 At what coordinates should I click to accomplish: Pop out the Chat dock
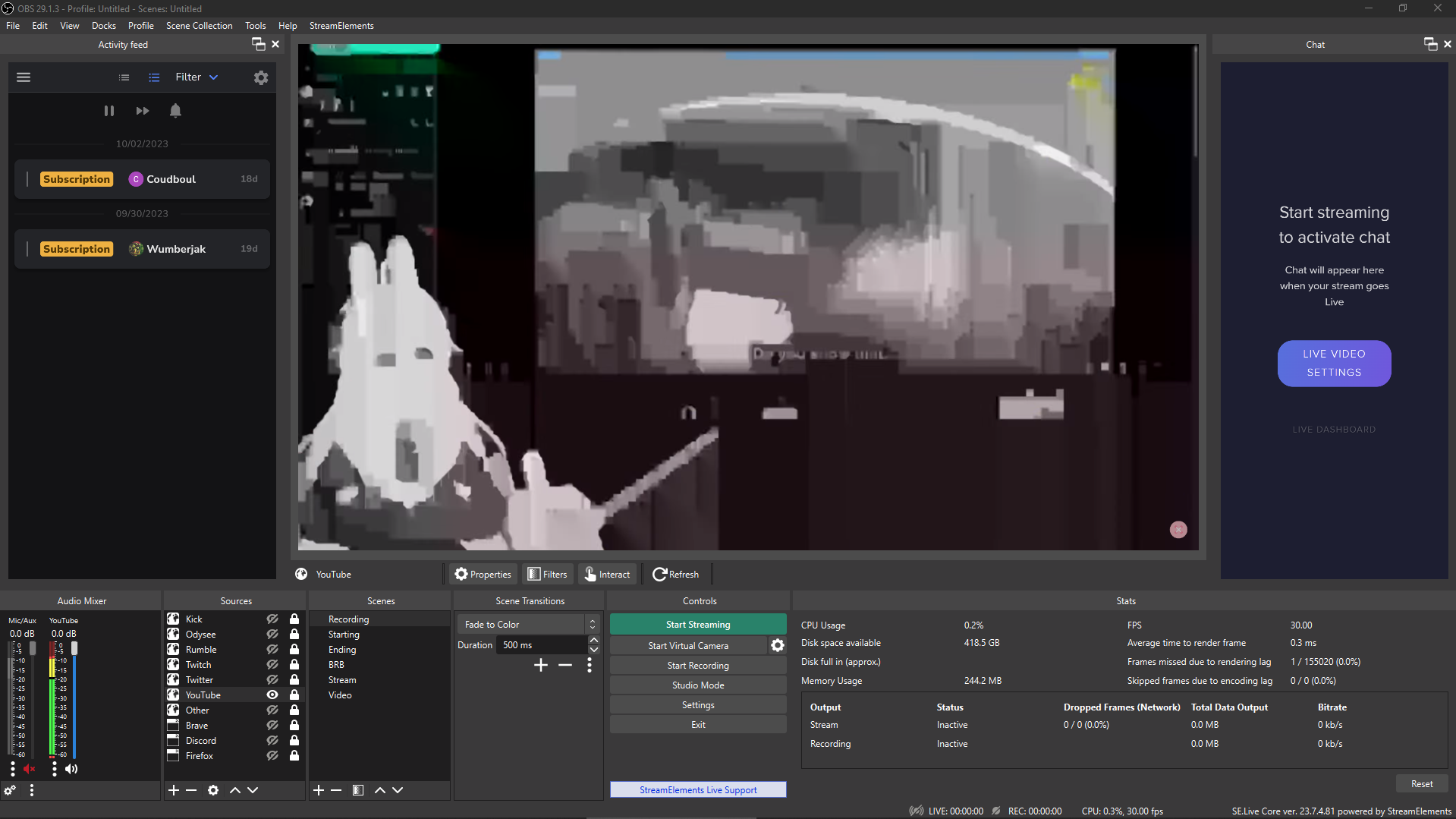[1430, 44]
